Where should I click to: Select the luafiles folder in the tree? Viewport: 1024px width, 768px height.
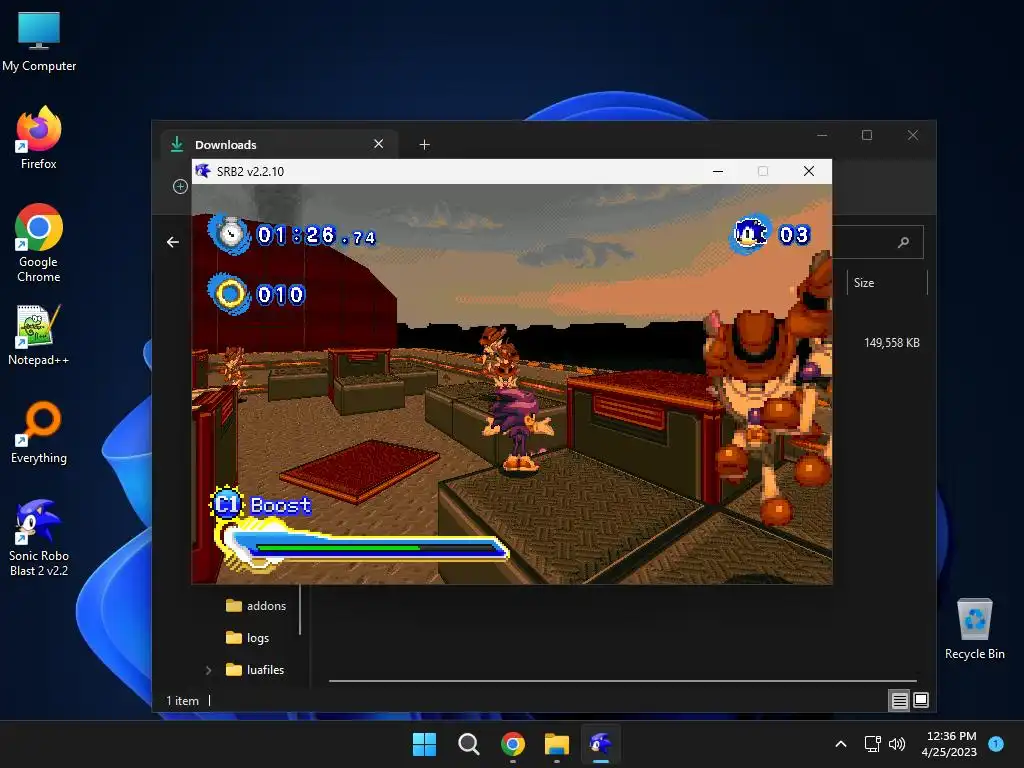[255, 670]
